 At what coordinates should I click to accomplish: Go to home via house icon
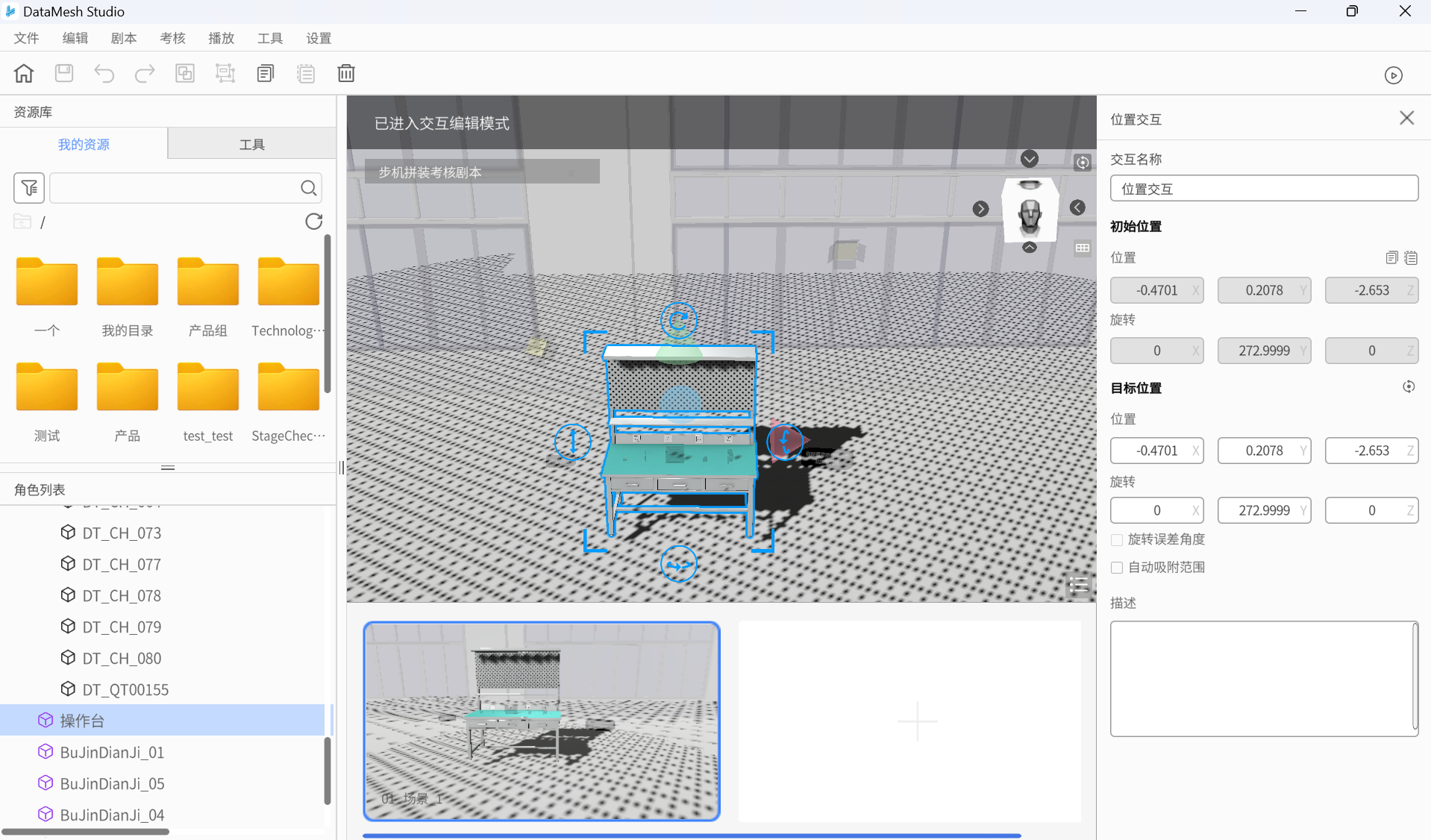point(24,73)
